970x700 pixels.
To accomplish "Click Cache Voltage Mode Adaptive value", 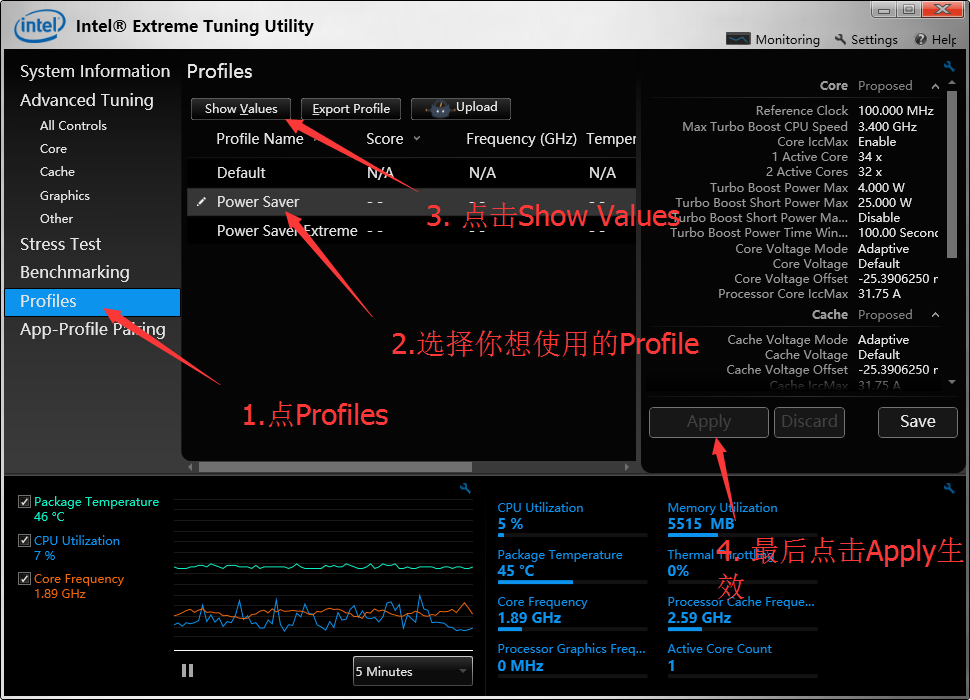I will point(883,339).
